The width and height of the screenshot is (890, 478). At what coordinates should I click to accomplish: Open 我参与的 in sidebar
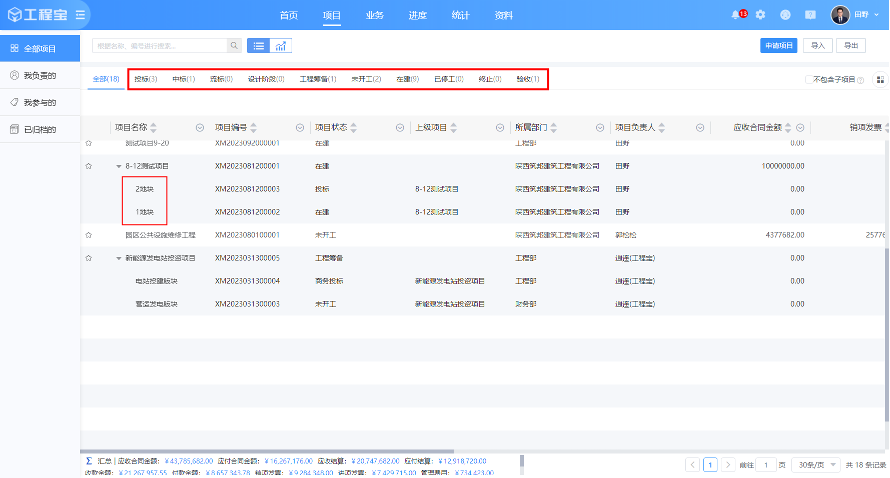point(40,102)
